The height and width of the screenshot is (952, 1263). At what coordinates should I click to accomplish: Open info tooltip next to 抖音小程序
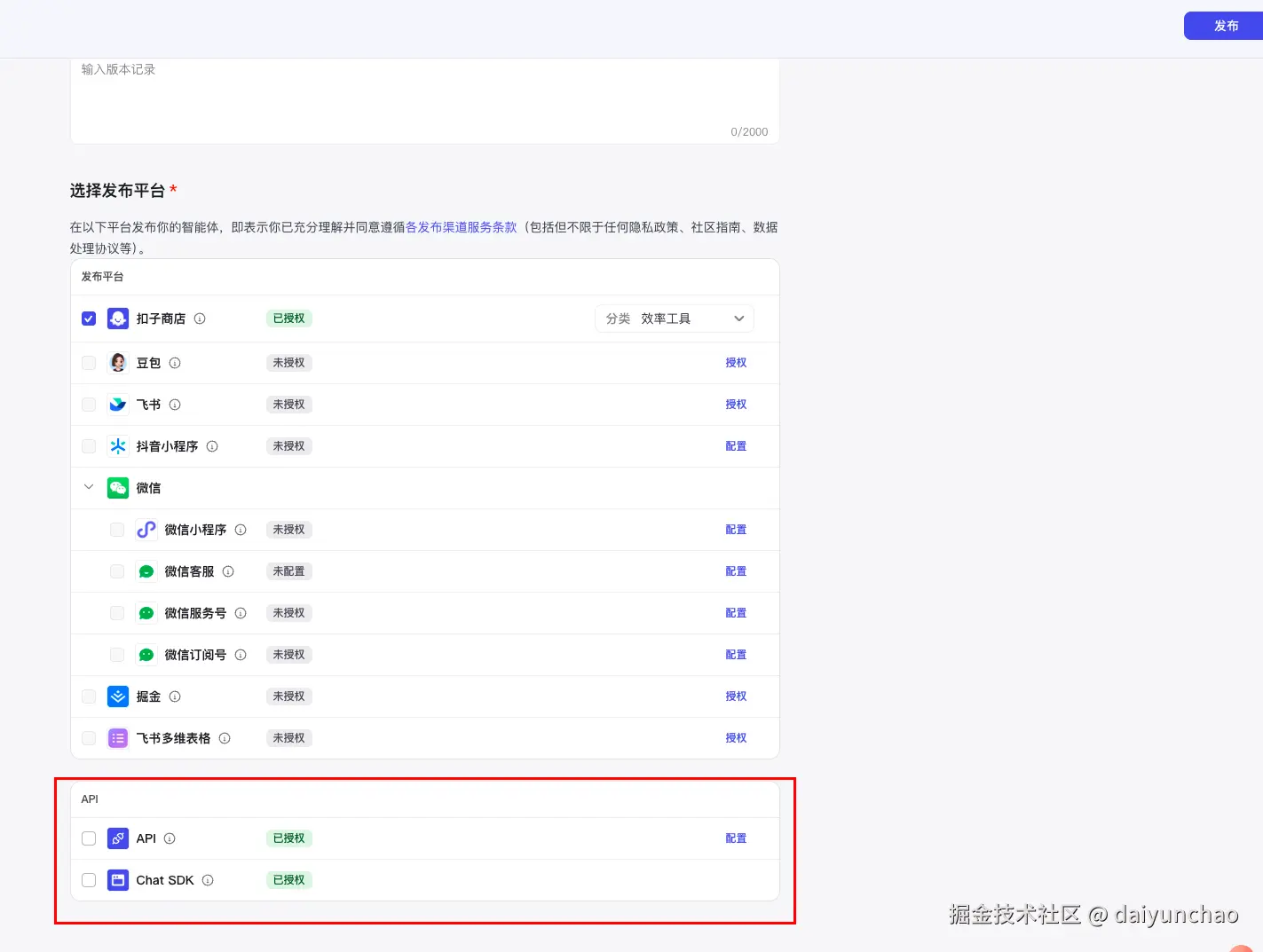point(212,446)
